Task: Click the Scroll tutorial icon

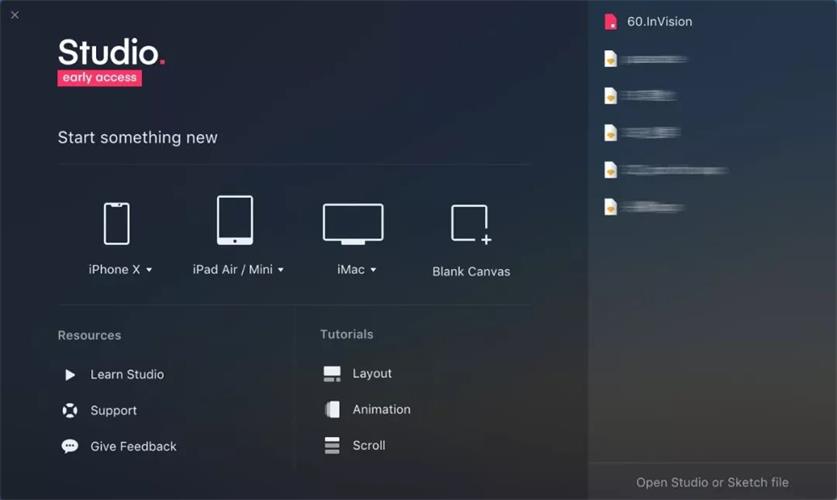Action: coord(332,445)
